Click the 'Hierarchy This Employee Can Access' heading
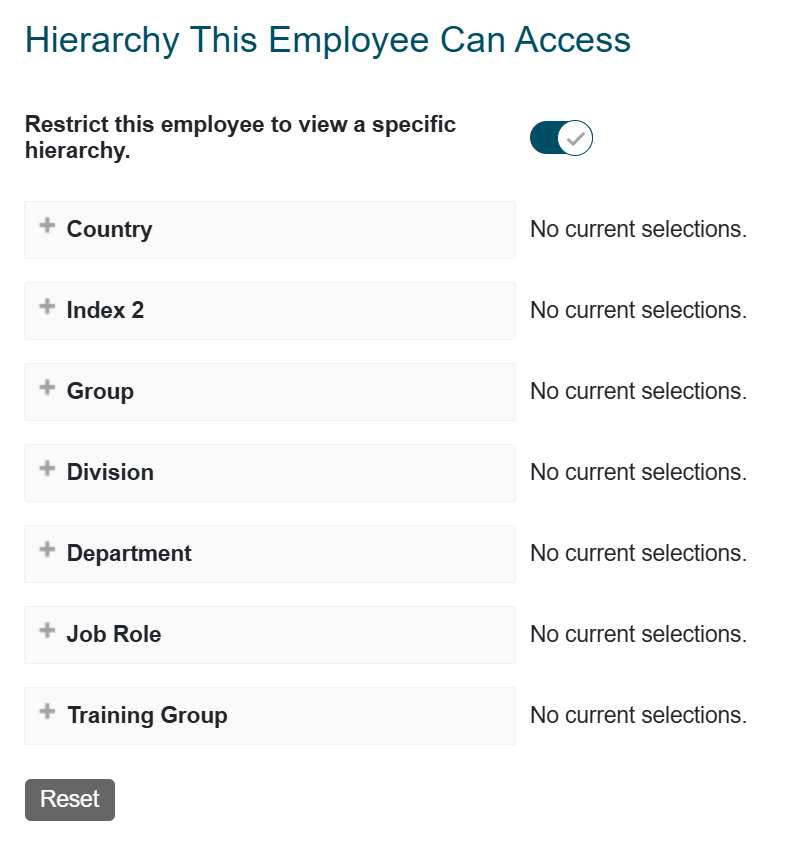The width and height of the screenshot is (790, 850). [328, 40]
